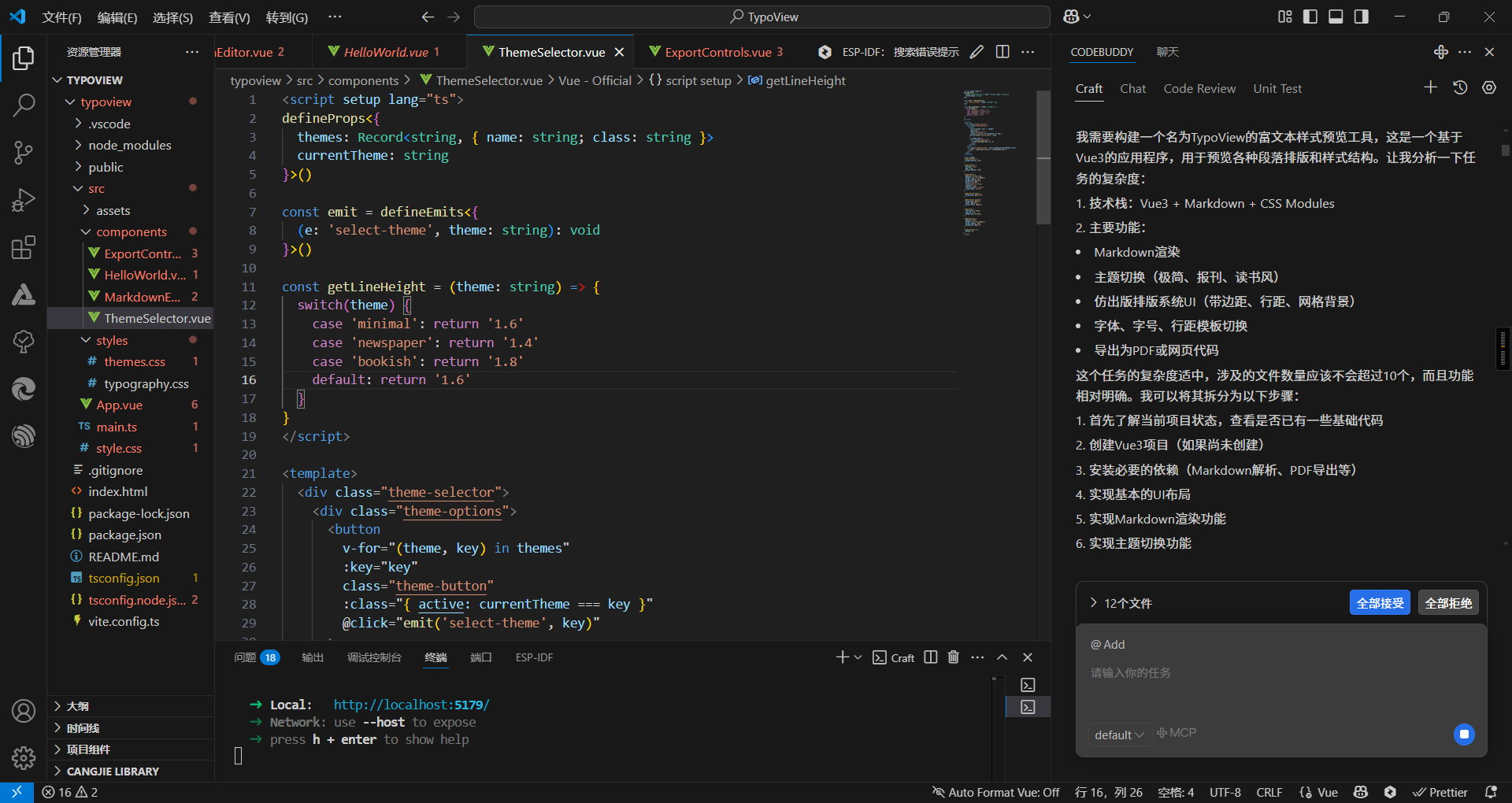
Task: Open the Manage gear menu
Action: pyautogui.click(x=24, y=757)
